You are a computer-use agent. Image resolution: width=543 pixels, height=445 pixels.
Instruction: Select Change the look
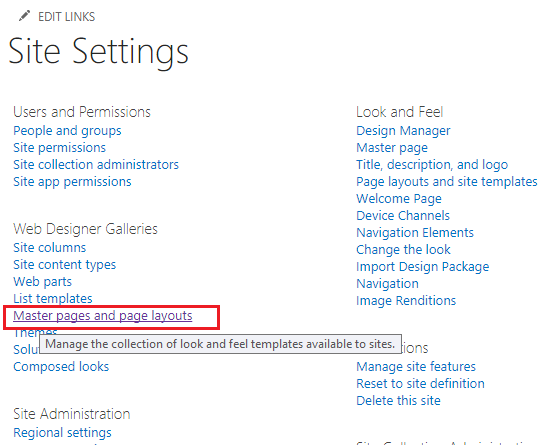403,250
